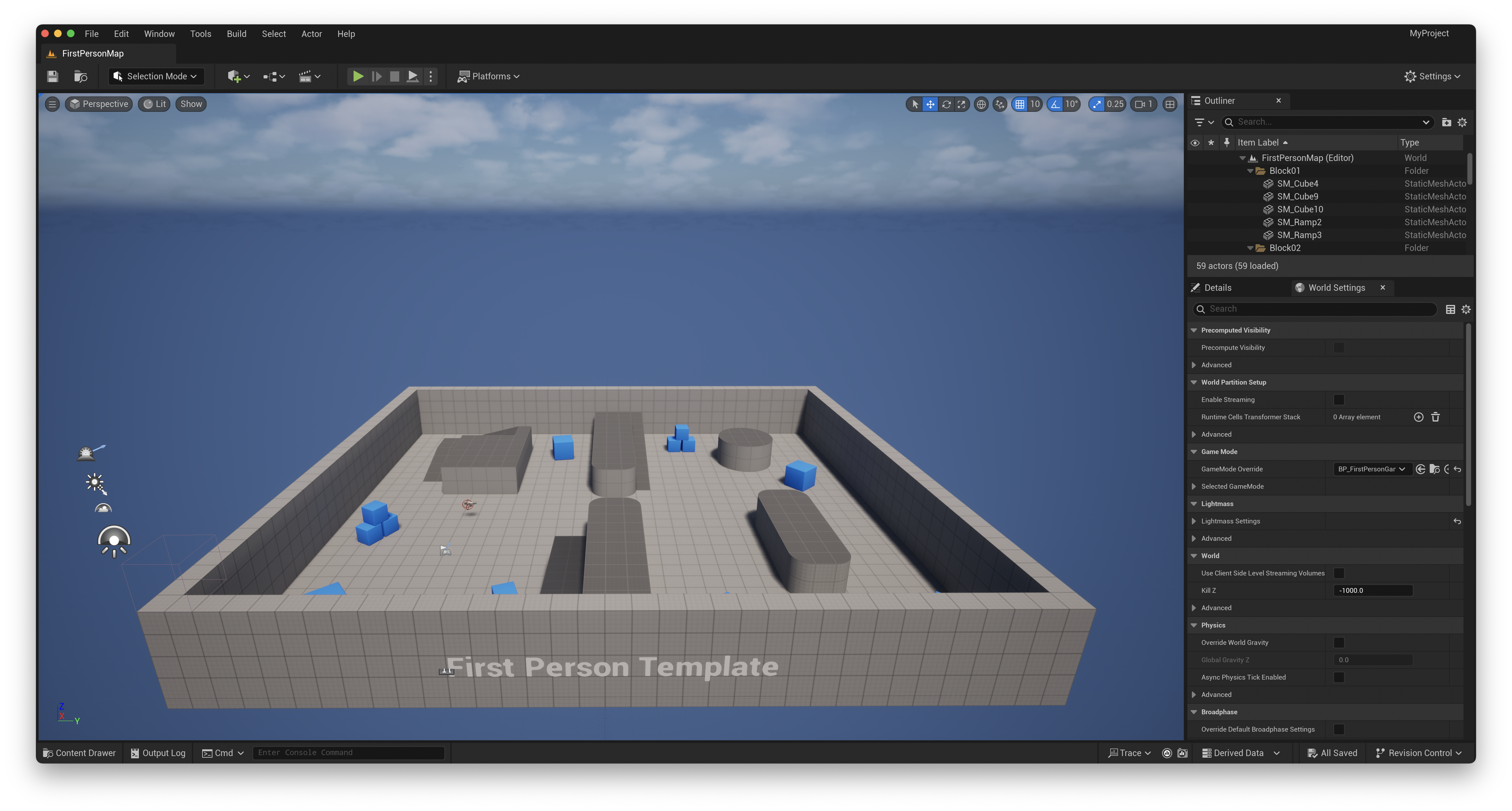Screen dimensions: 1512x811
Task: Open the Add content (plus cube) dropdown
Action: (x=238, y=76)
